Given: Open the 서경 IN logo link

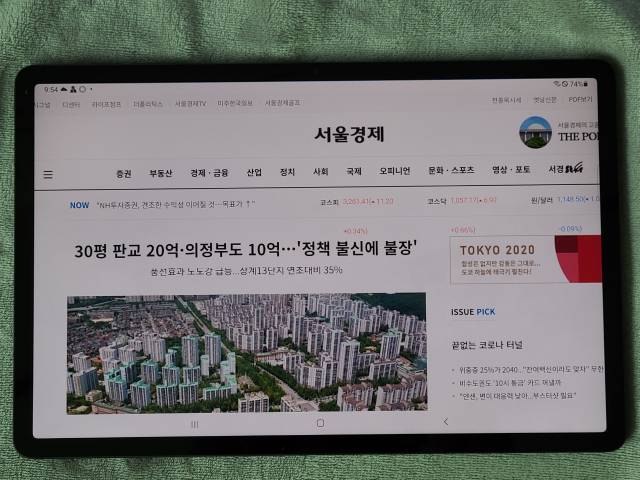Looking at the screenshot, I should pyautogui.click(x=565, y=168).
